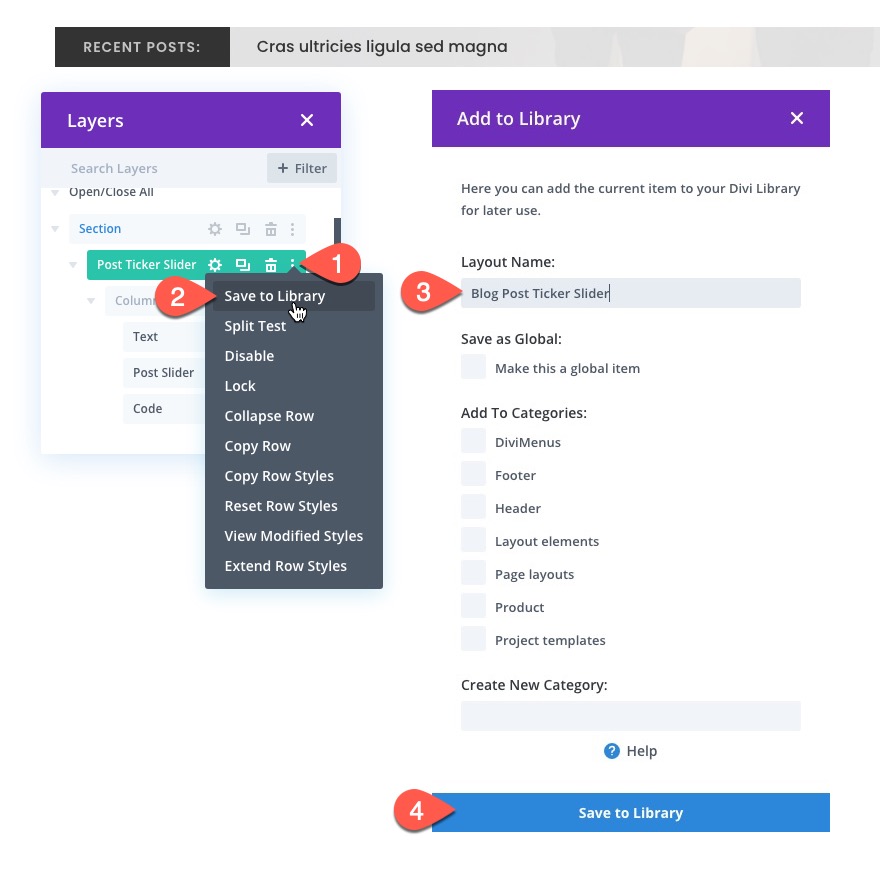Screen dimensions: 880x880
Task: Select 'Save to Library' from the context menu
Action: tap(274, 295)
